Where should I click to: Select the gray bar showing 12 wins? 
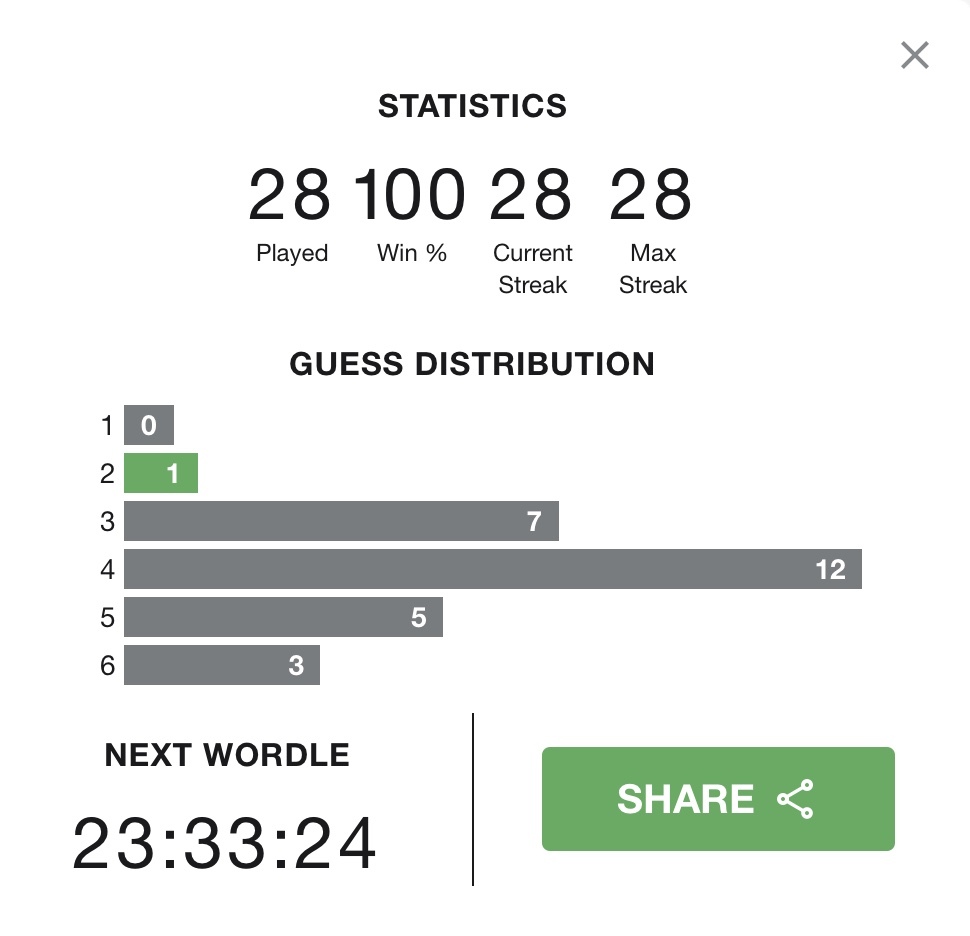point(492,569)
